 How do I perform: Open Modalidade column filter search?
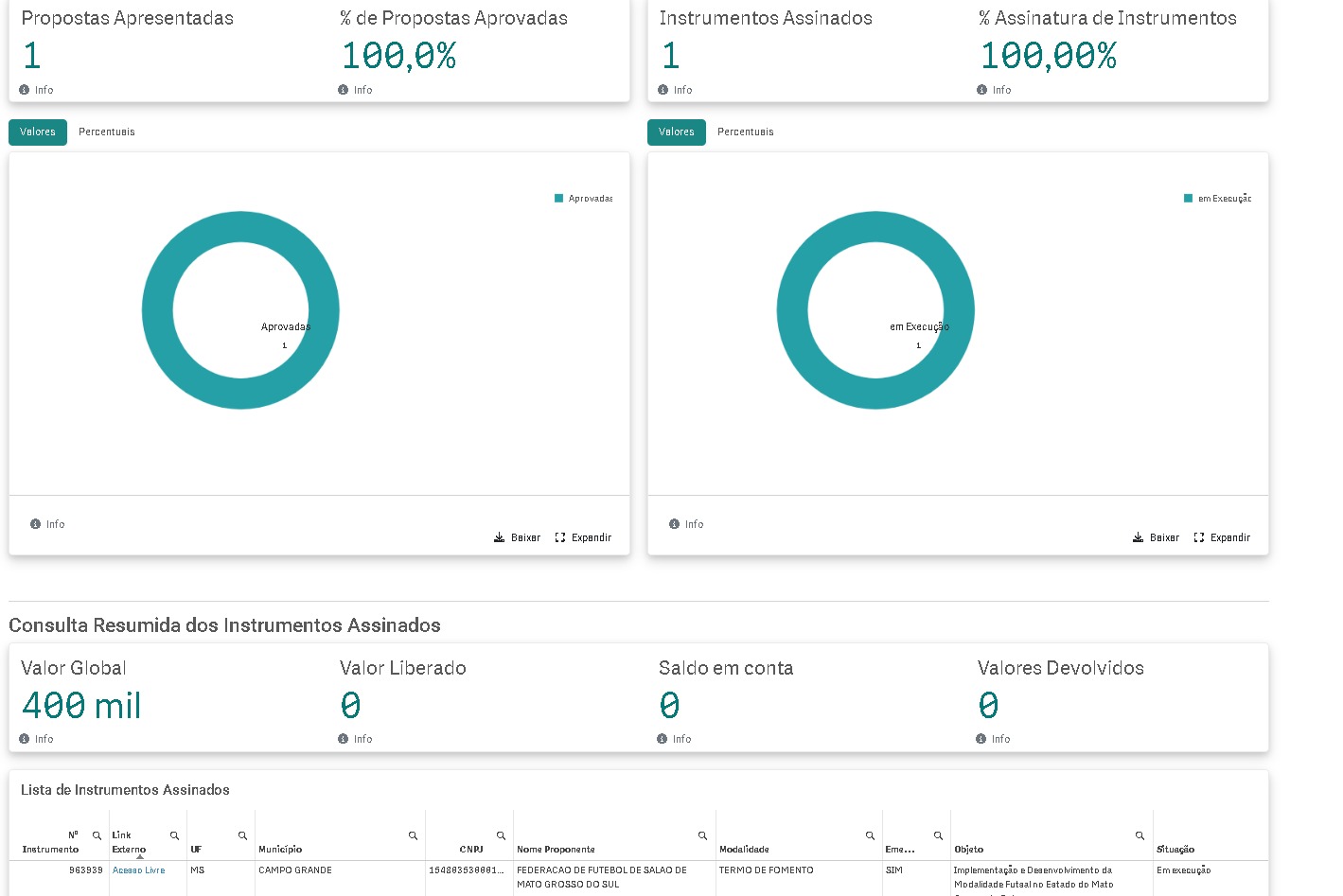(870, 835)
